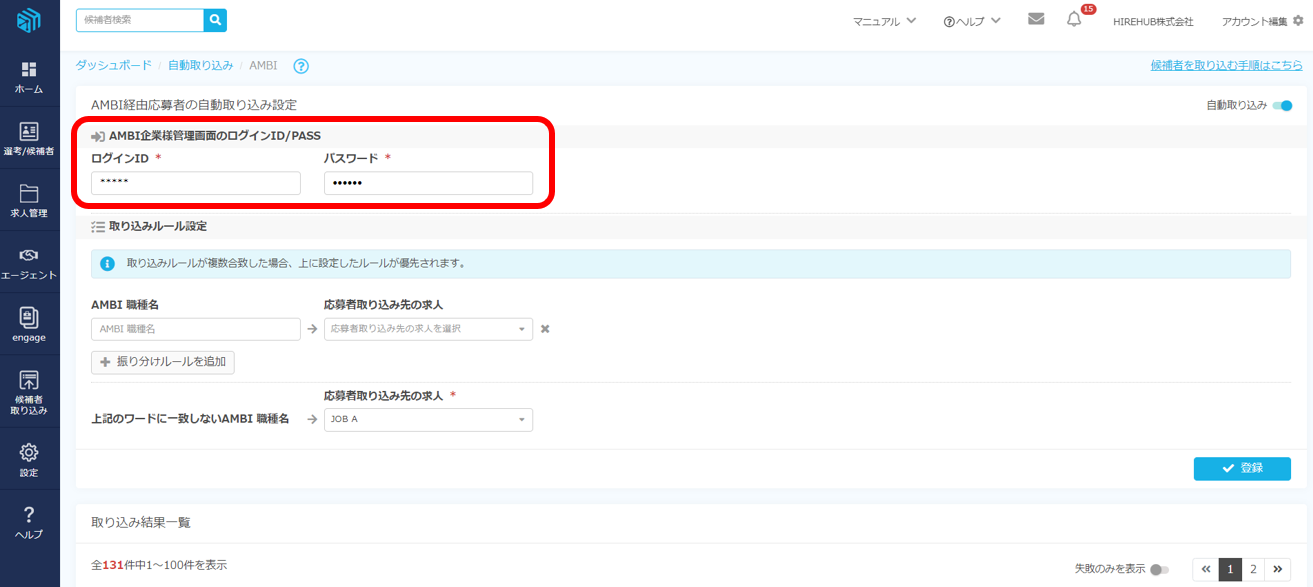
Task: Go to page 2 of results
Action: click(1253, 569)
